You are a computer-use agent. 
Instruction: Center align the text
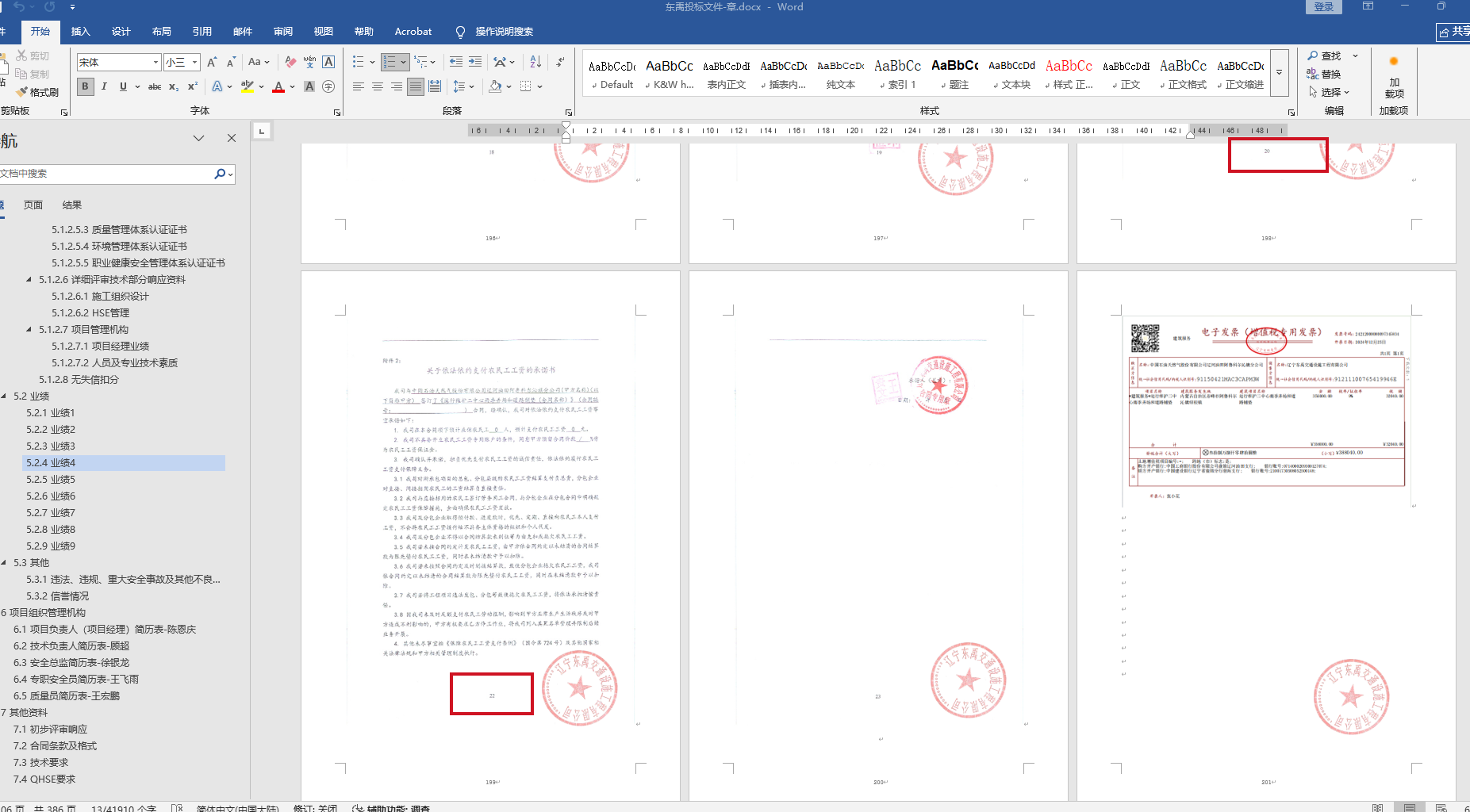378,86
